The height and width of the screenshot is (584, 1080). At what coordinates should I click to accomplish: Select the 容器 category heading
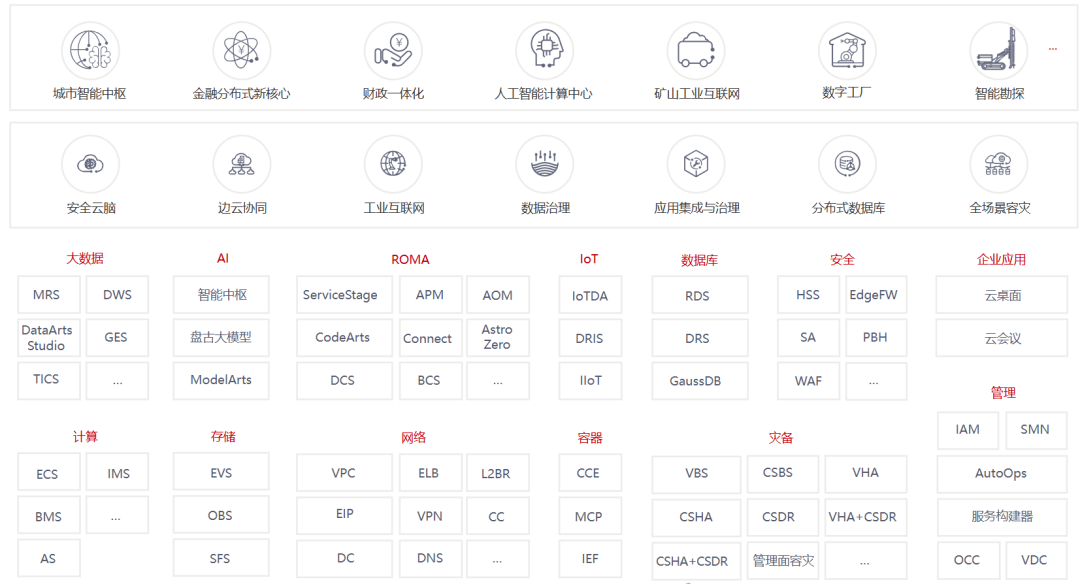[x=590, y=437]
